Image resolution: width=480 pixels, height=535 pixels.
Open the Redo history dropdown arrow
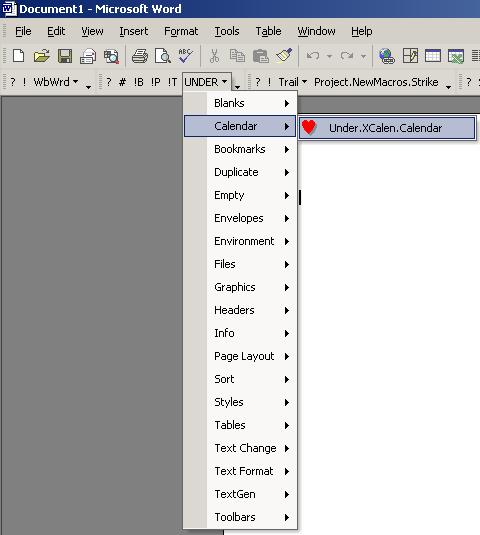363,56
